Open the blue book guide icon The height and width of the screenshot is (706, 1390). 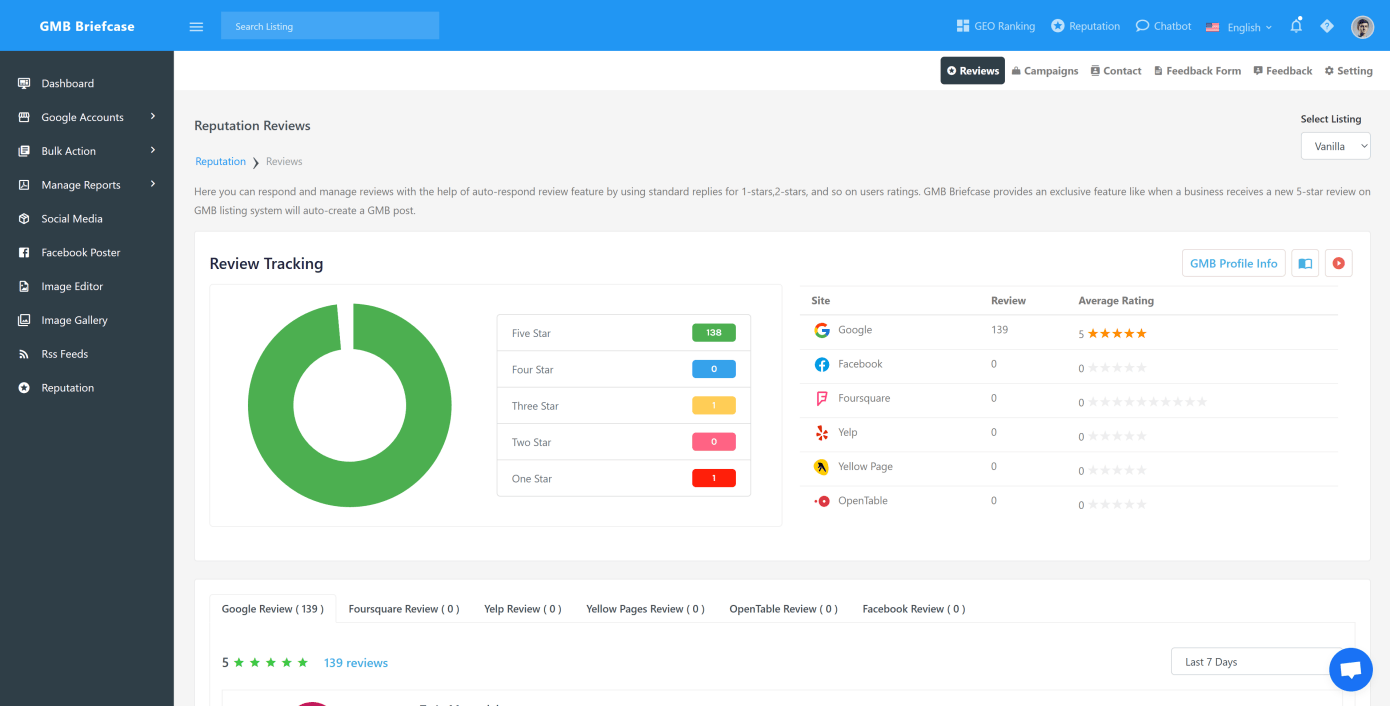[1305, 263]
